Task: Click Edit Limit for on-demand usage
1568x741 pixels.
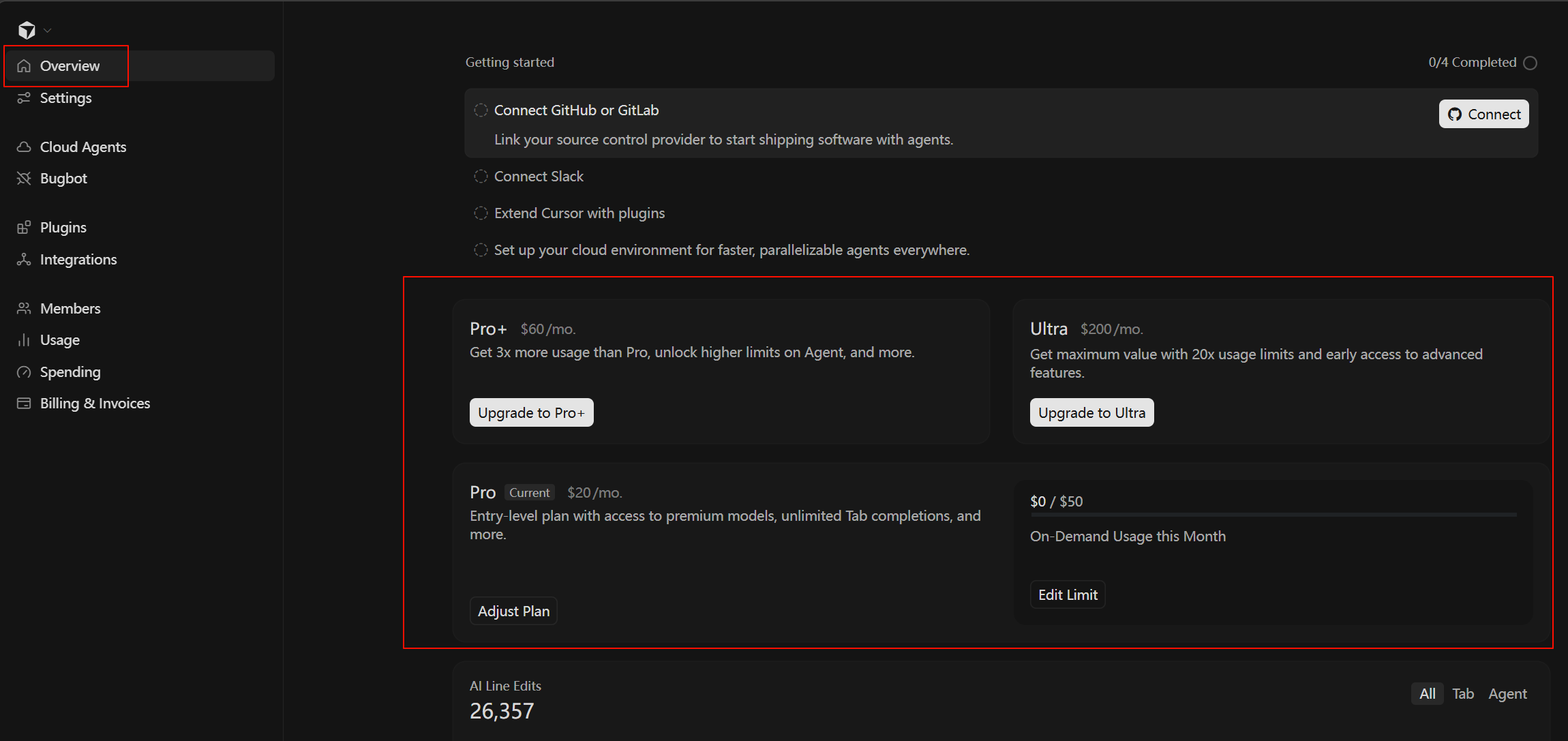Action: click(x=1068, y=595)
